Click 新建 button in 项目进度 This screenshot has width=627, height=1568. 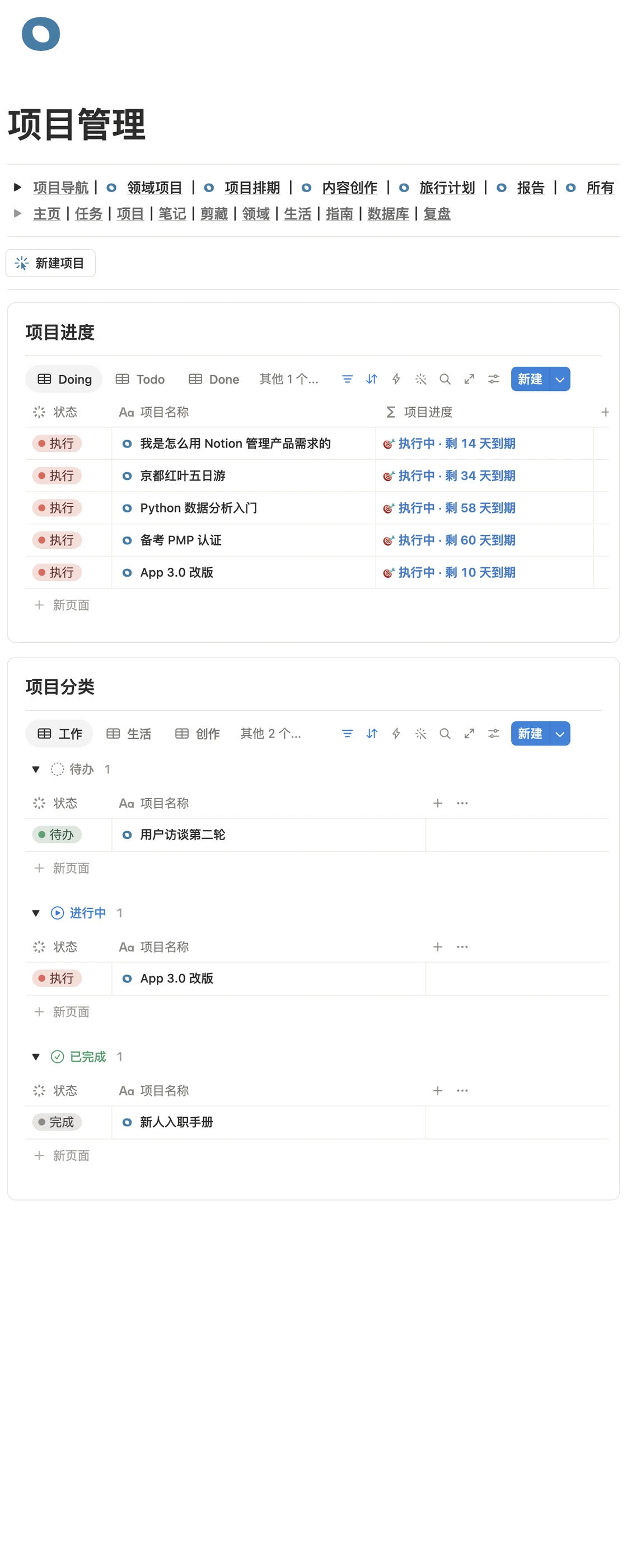tap(530, 379)
